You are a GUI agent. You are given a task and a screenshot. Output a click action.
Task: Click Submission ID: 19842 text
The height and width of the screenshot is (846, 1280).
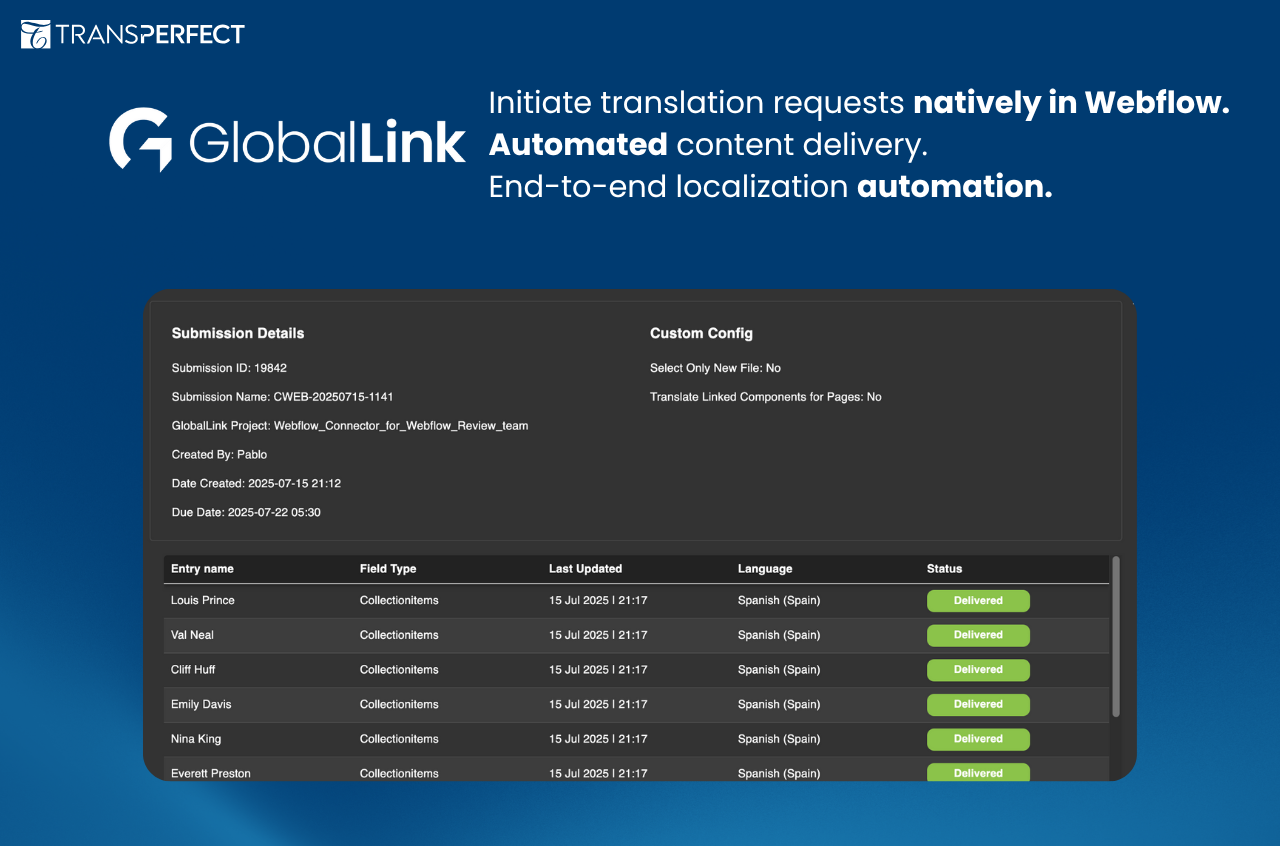click(x=229, y=368)
